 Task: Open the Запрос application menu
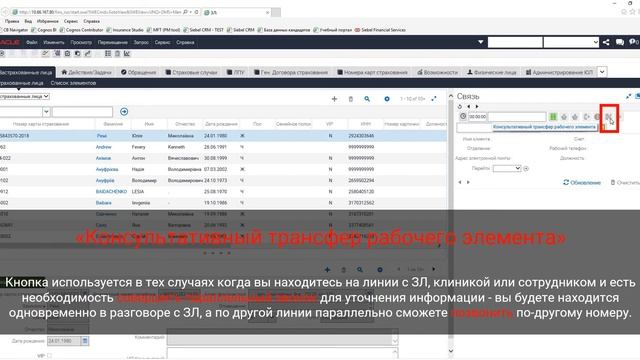pyautogui.click(x=141, y=42)
